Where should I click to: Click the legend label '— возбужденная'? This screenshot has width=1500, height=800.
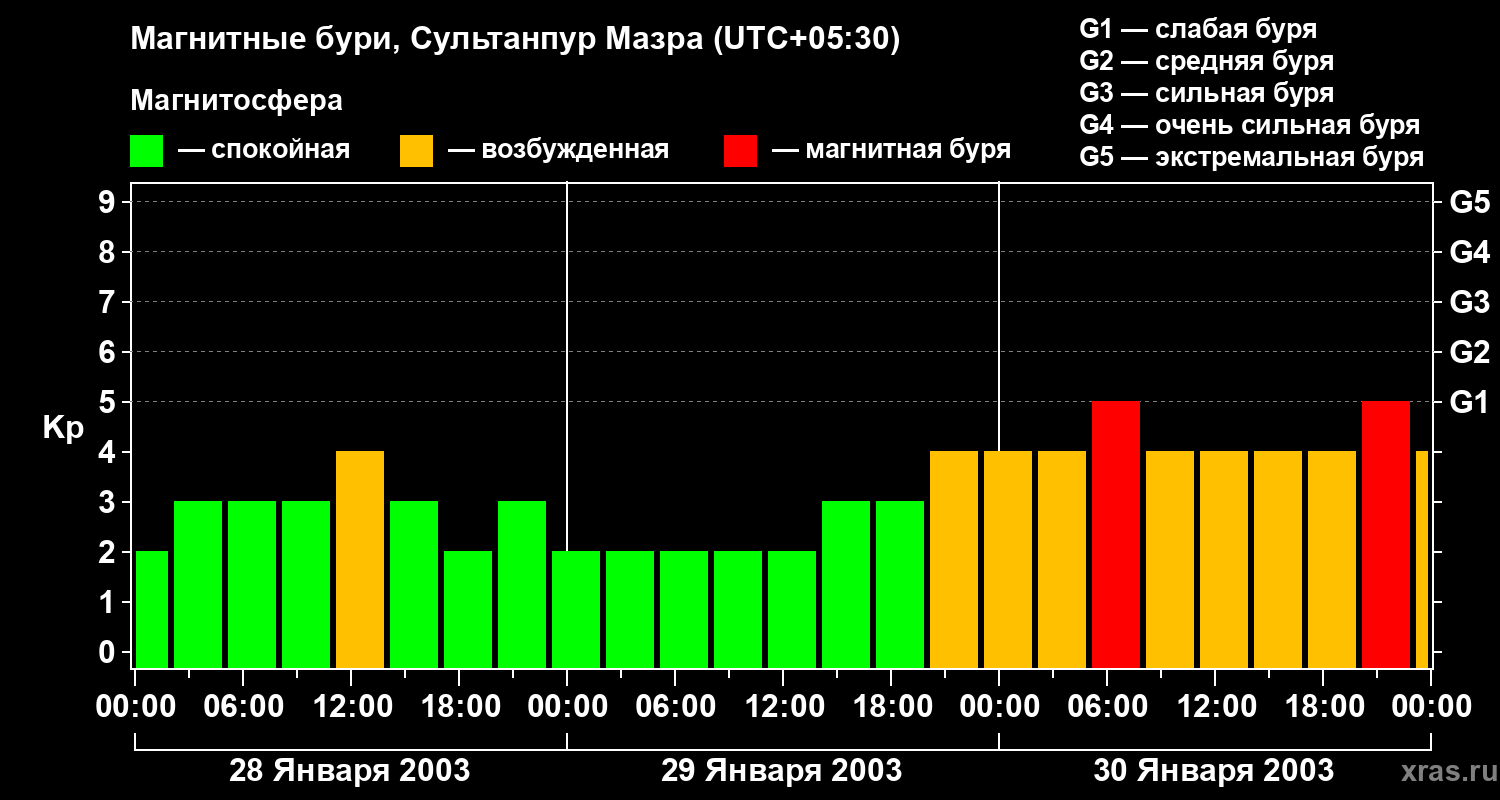tap(558, 151)
